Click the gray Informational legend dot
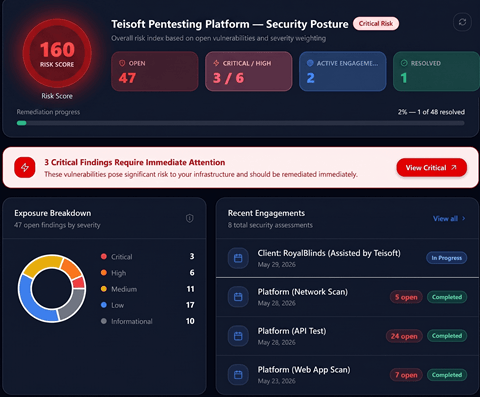This screenshot has width=480, height=397. 104,321
